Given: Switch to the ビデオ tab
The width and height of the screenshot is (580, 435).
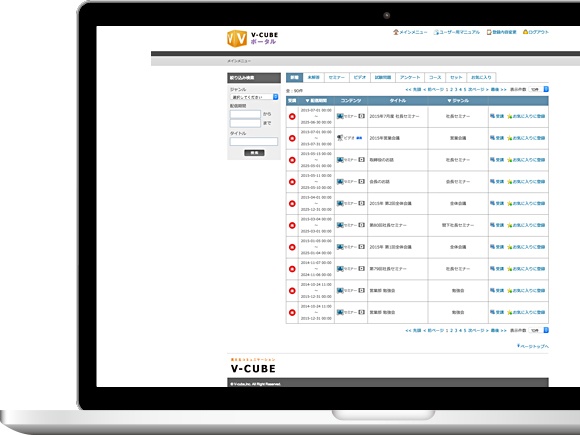Looking at the screenshot, I should tap(360, 78).
